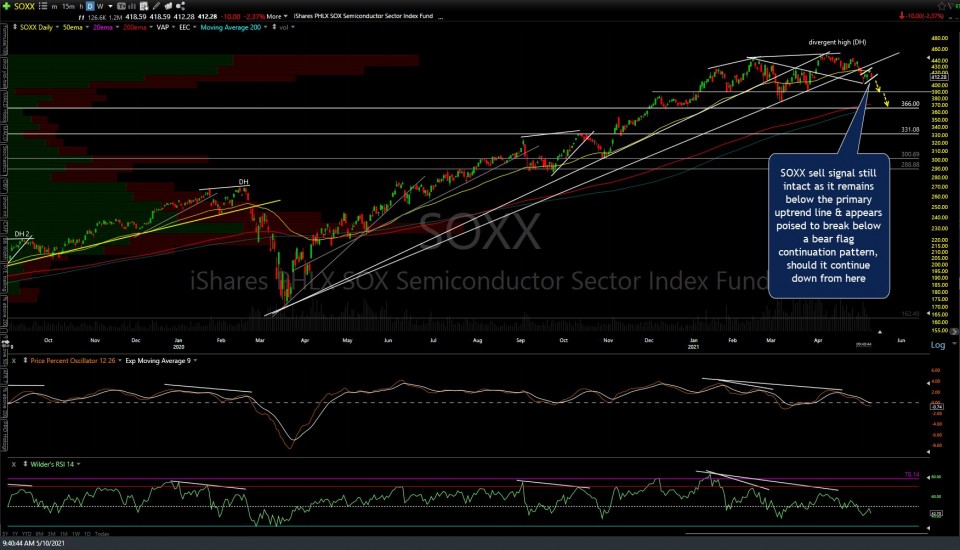Click the arrows icon at bottom-left of time axis

coord(6,343)
